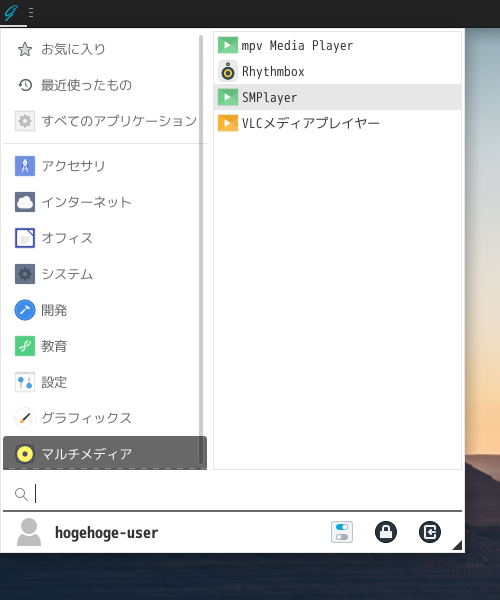Open VLCメディアプレイヤー
This screenshot has width=500, height=600.
pyautogui.click(x=337, y=123)
